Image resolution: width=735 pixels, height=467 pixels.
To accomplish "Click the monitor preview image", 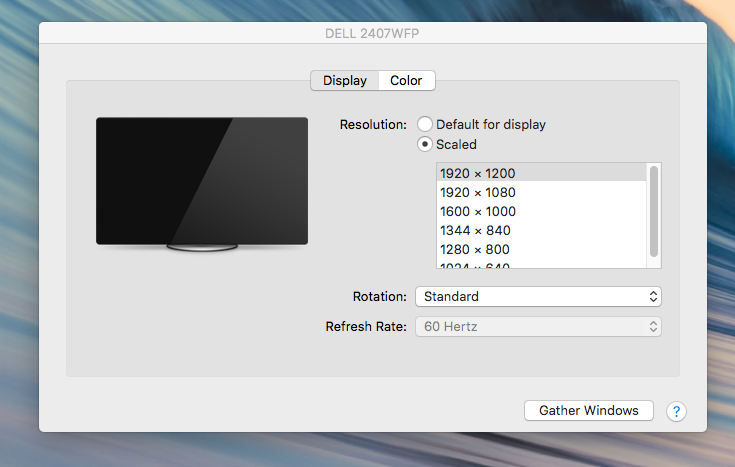I will (202, 184).
